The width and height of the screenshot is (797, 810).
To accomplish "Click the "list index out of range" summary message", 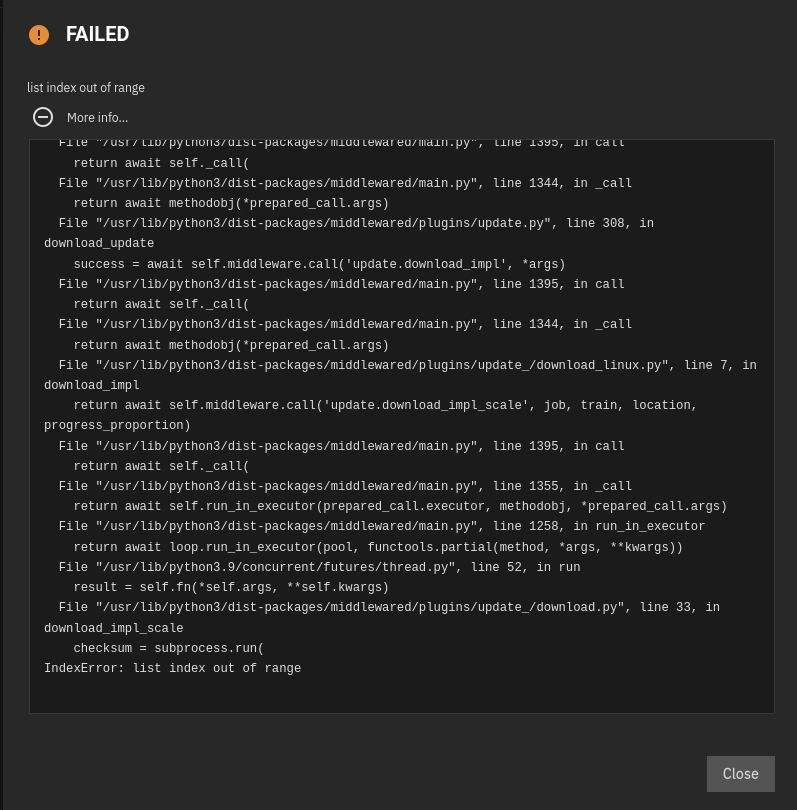I will pos(86,88).
